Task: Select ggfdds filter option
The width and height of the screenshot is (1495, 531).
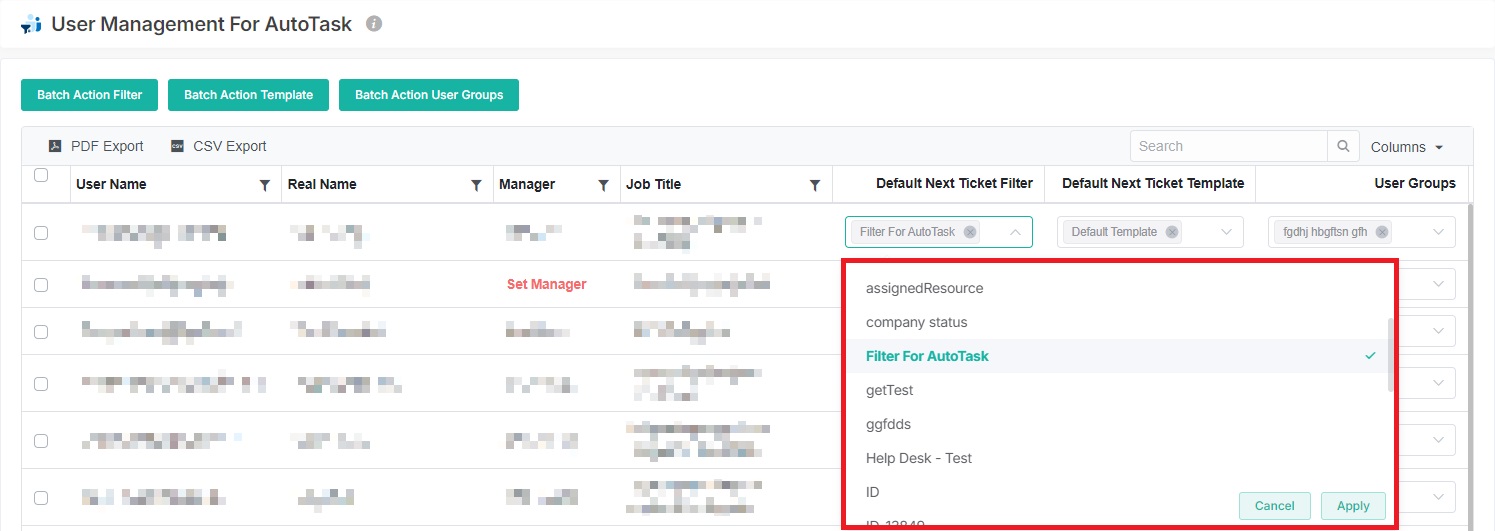Action: [1118, 424]
